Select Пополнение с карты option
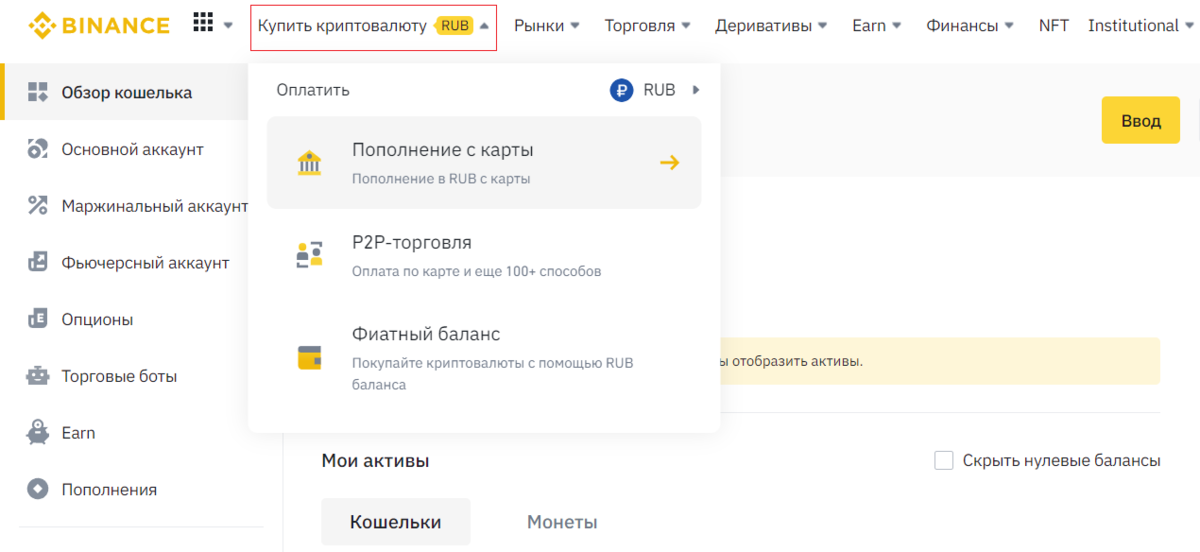1200x552 pixels. (484, 163)
